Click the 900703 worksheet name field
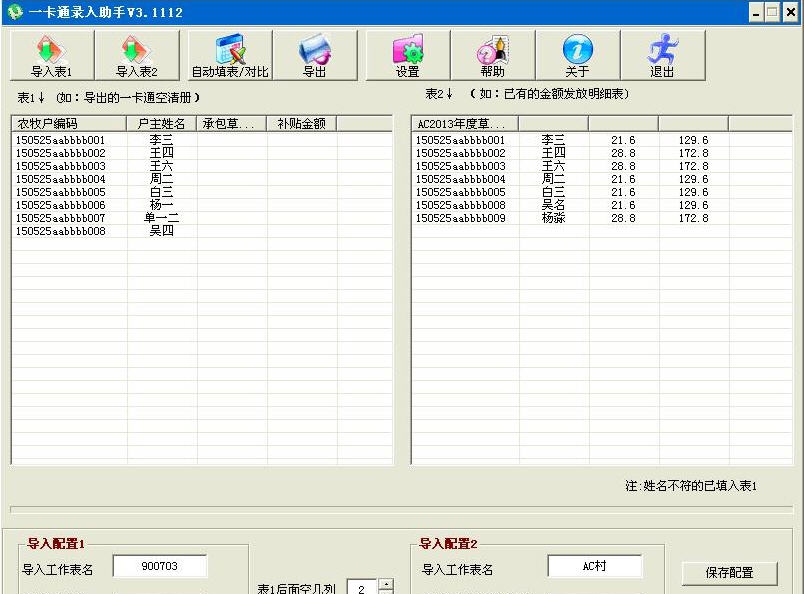 click(160, 565)
